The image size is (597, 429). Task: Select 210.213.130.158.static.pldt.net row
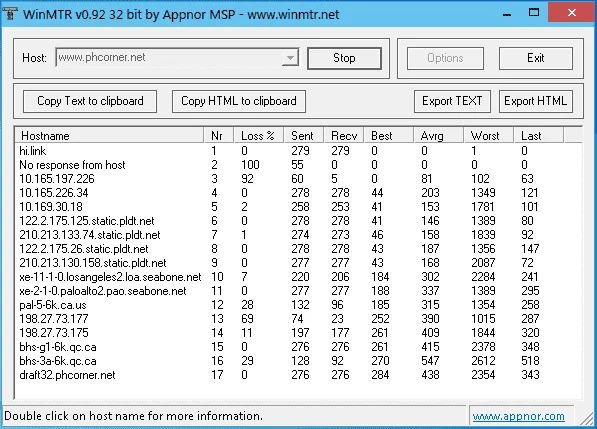coord(298,263)
